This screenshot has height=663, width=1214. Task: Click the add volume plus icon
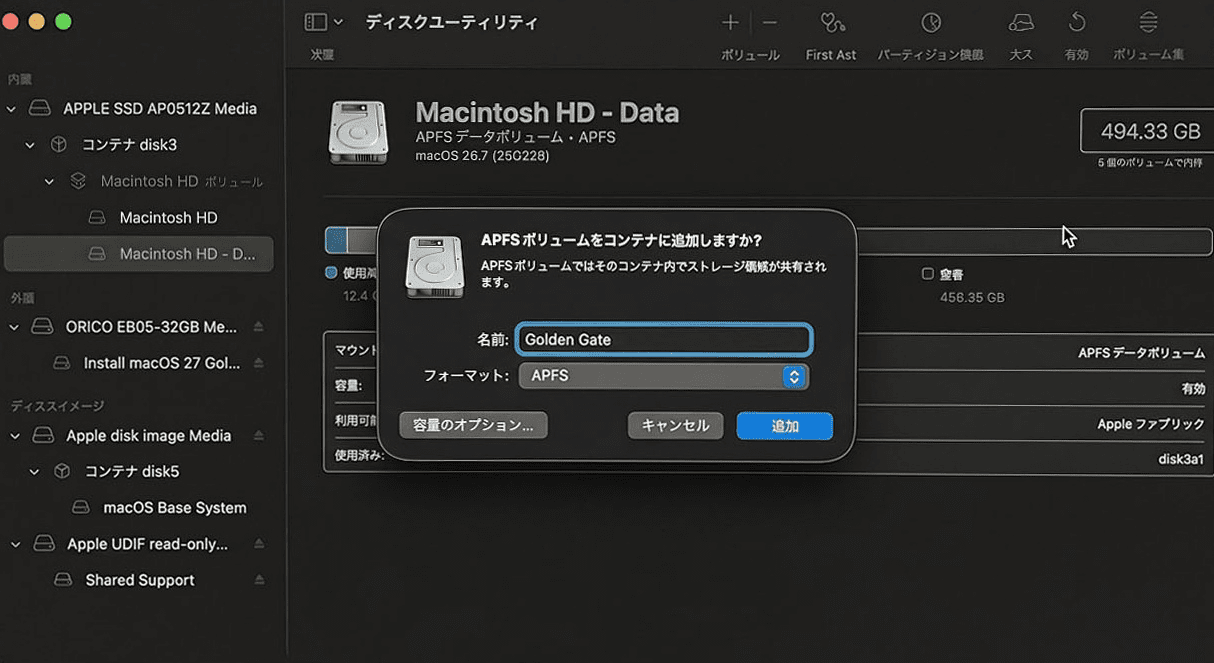point(730,22)
